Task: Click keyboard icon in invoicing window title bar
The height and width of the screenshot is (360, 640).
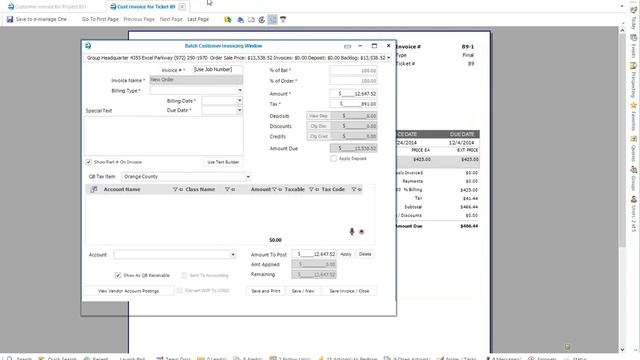Action: [347, 46]
